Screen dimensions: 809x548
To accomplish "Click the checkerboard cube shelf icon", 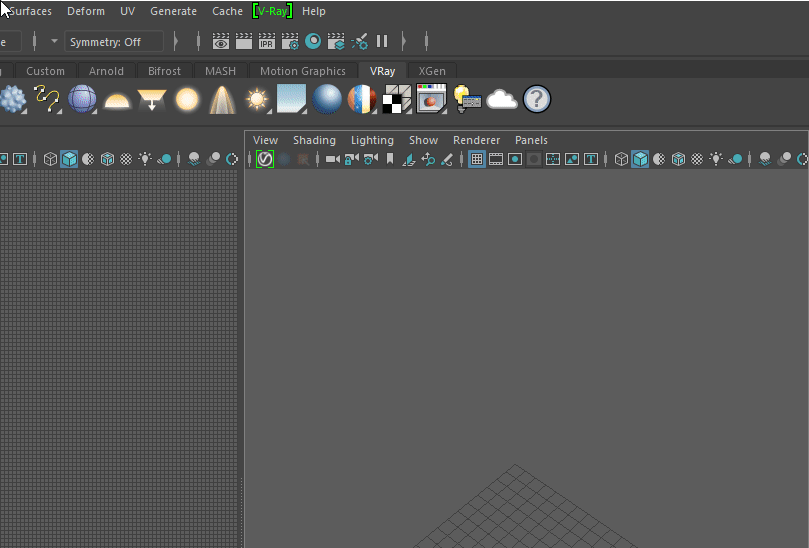I will pyautogui.click(x=397, y=99).
